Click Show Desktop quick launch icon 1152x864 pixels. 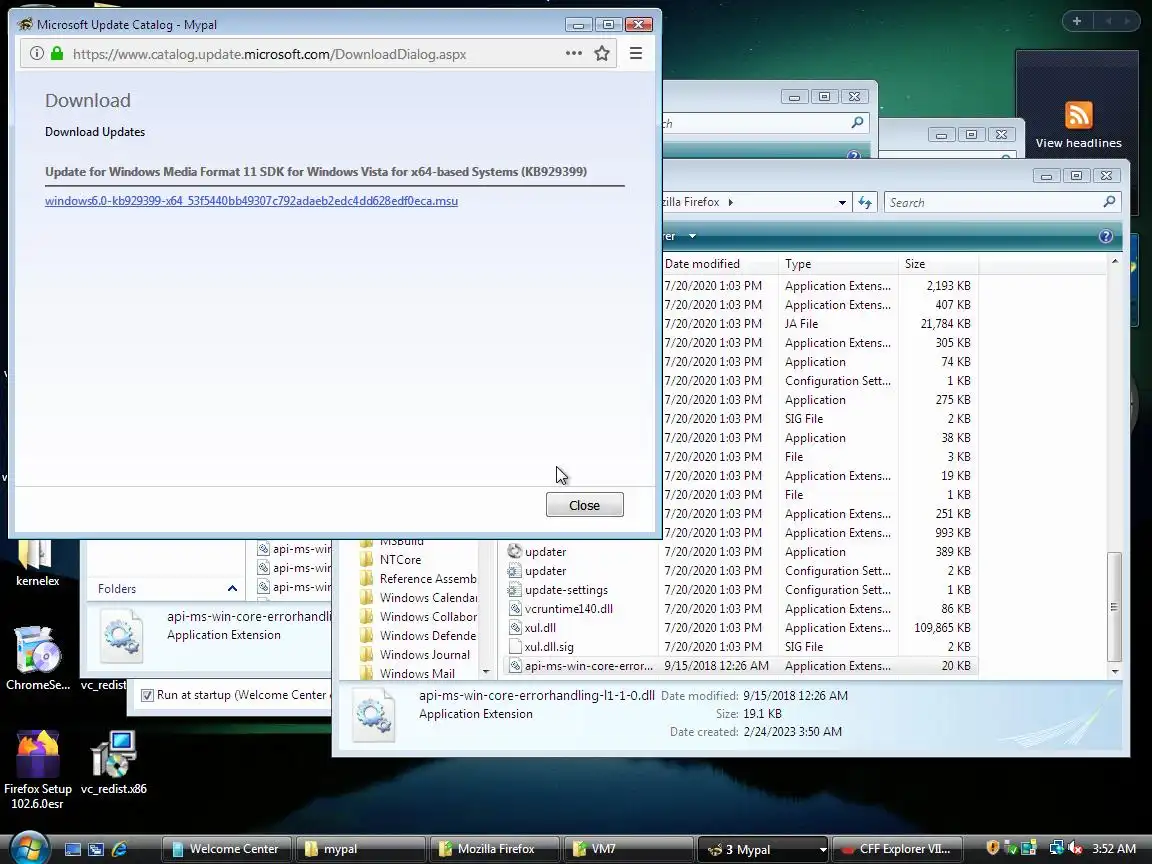coord(73,849)
